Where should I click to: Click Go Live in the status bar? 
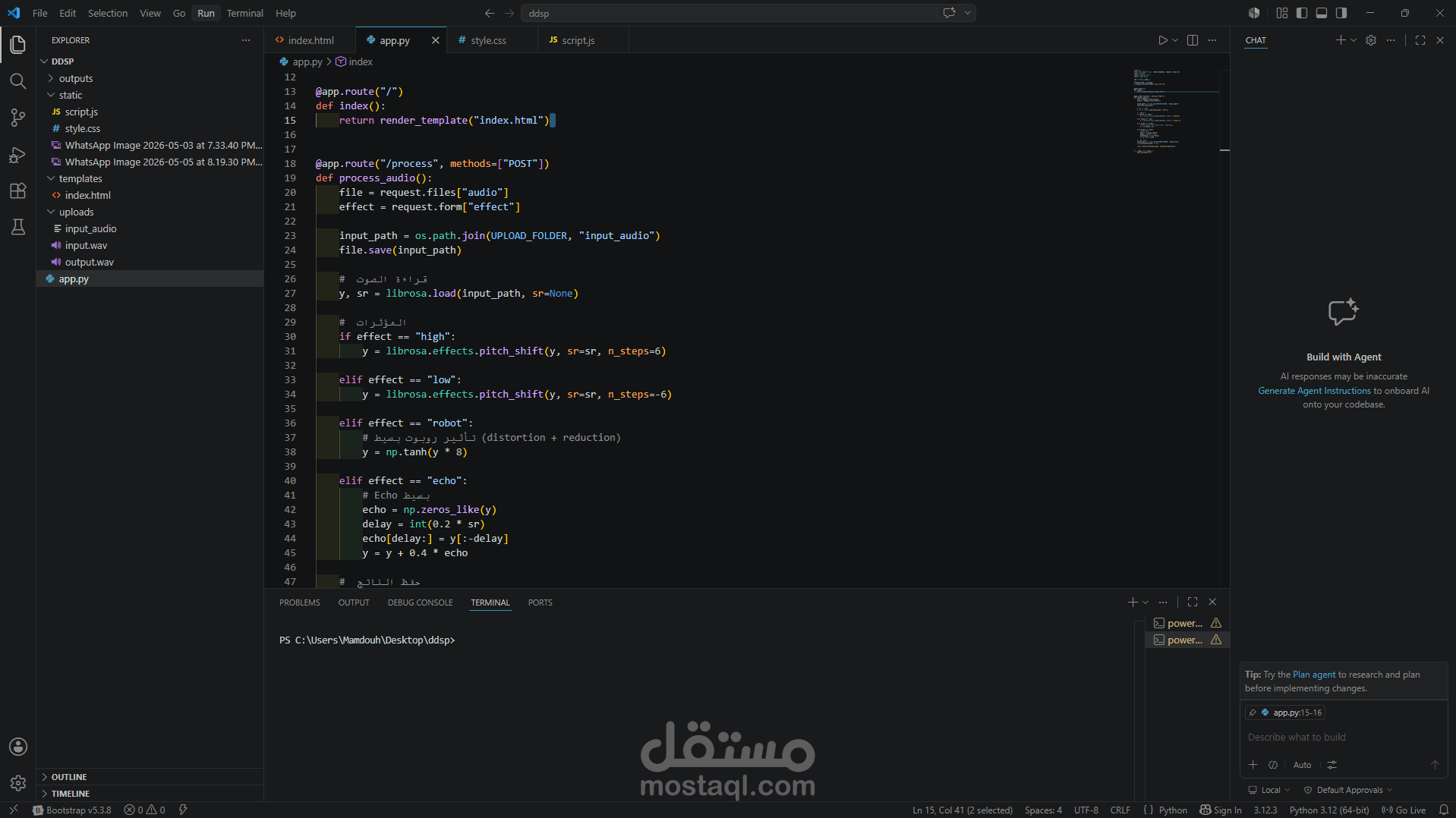tap(1404, 810)
